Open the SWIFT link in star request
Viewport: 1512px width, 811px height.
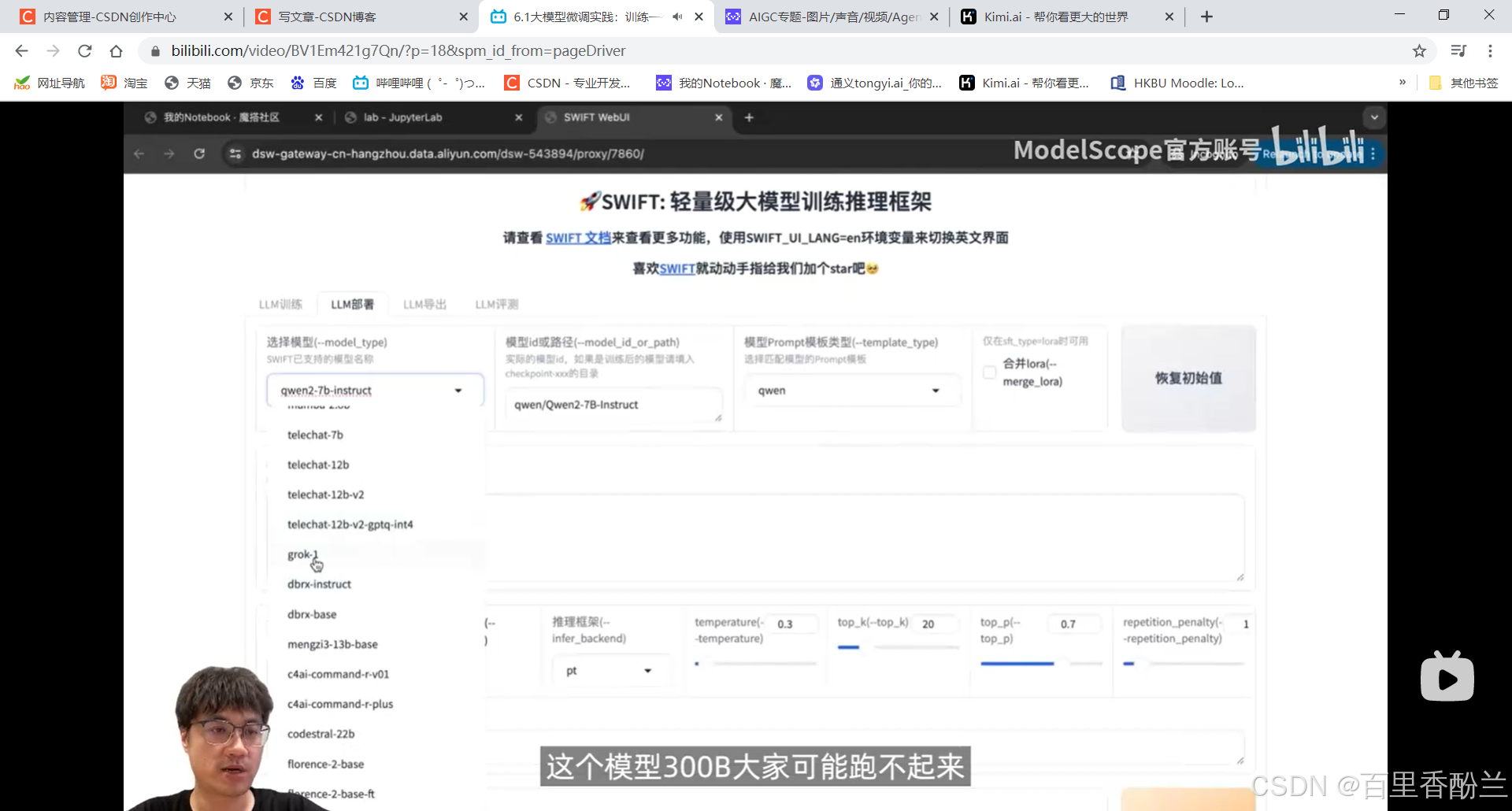pos(677,268)
